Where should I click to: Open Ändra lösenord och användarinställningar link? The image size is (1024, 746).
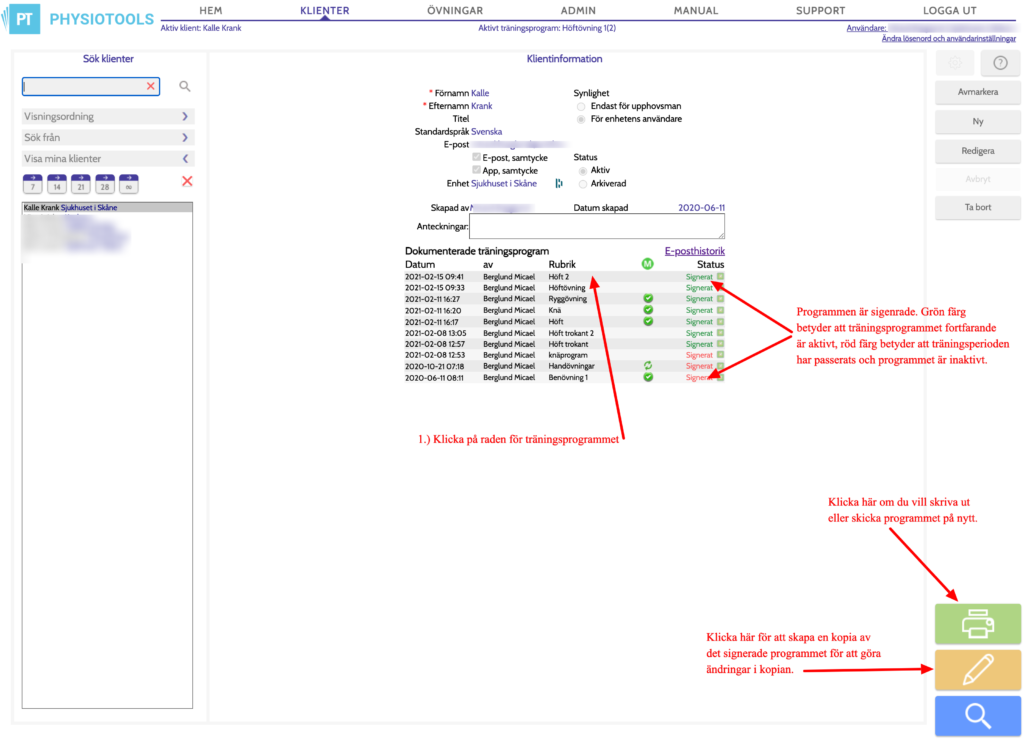coord(948,39)
